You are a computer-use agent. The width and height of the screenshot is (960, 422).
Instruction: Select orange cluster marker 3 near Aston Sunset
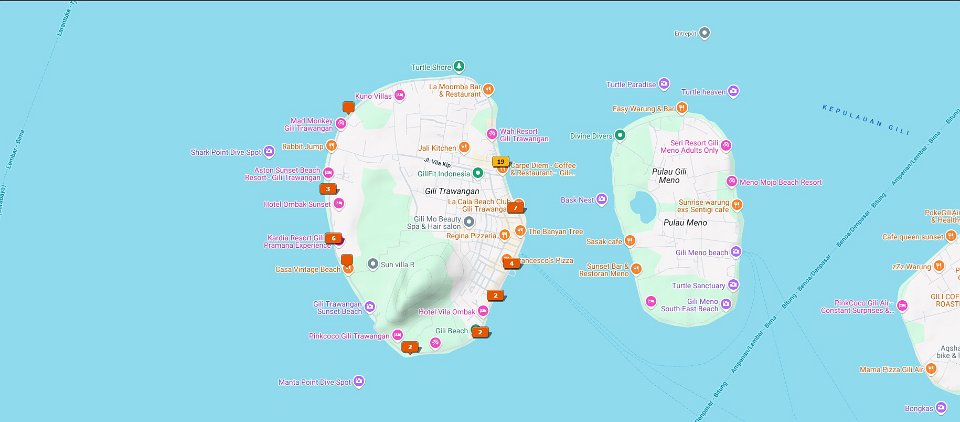[x=327, y=188]
